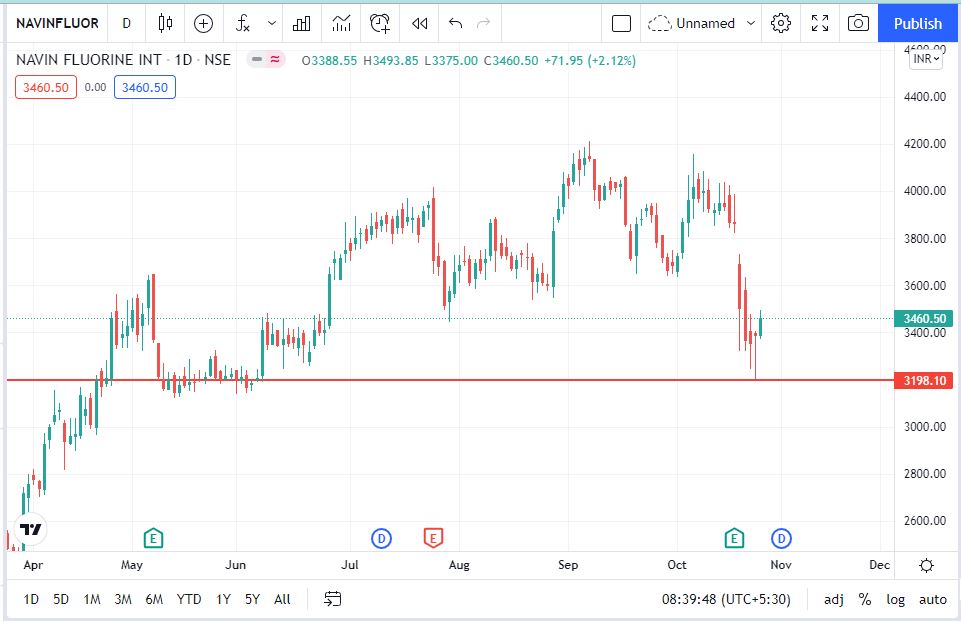Viewport: 961px width, 621px height.
Task: Open the fx indicators menu
Action: pos(243,23)
